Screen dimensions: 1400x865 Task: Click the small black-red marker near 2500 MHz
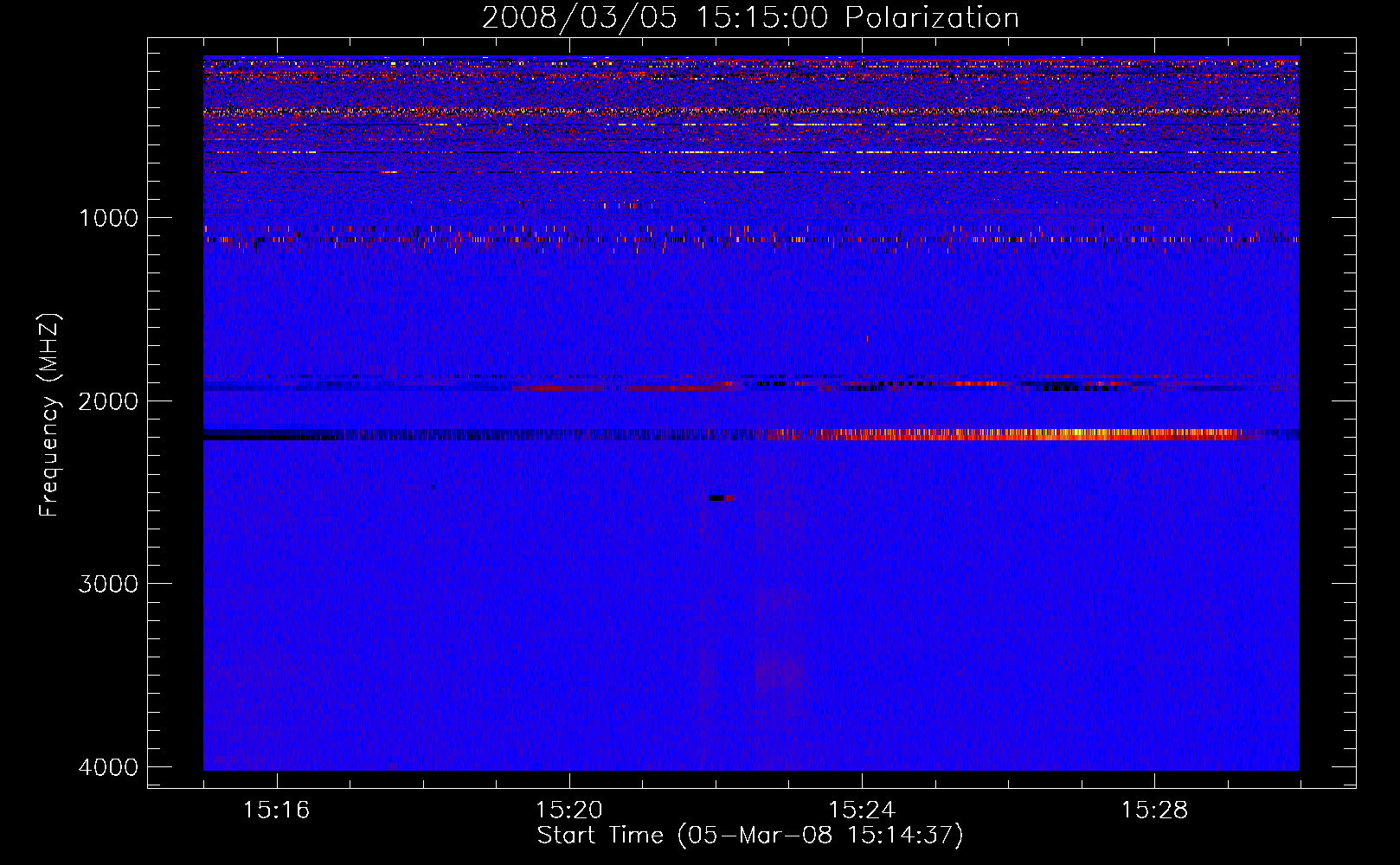click(721, 497)
